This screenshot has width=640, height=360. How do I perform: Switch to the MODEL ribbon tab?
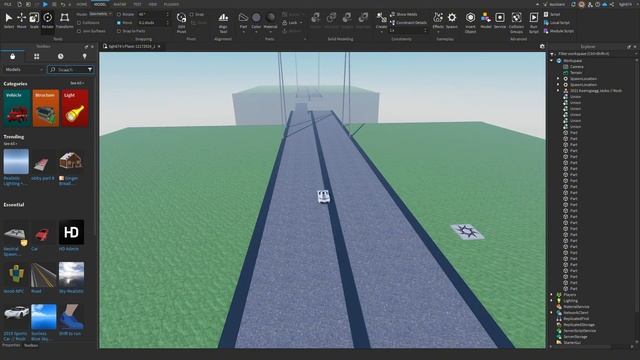(100, 4)
